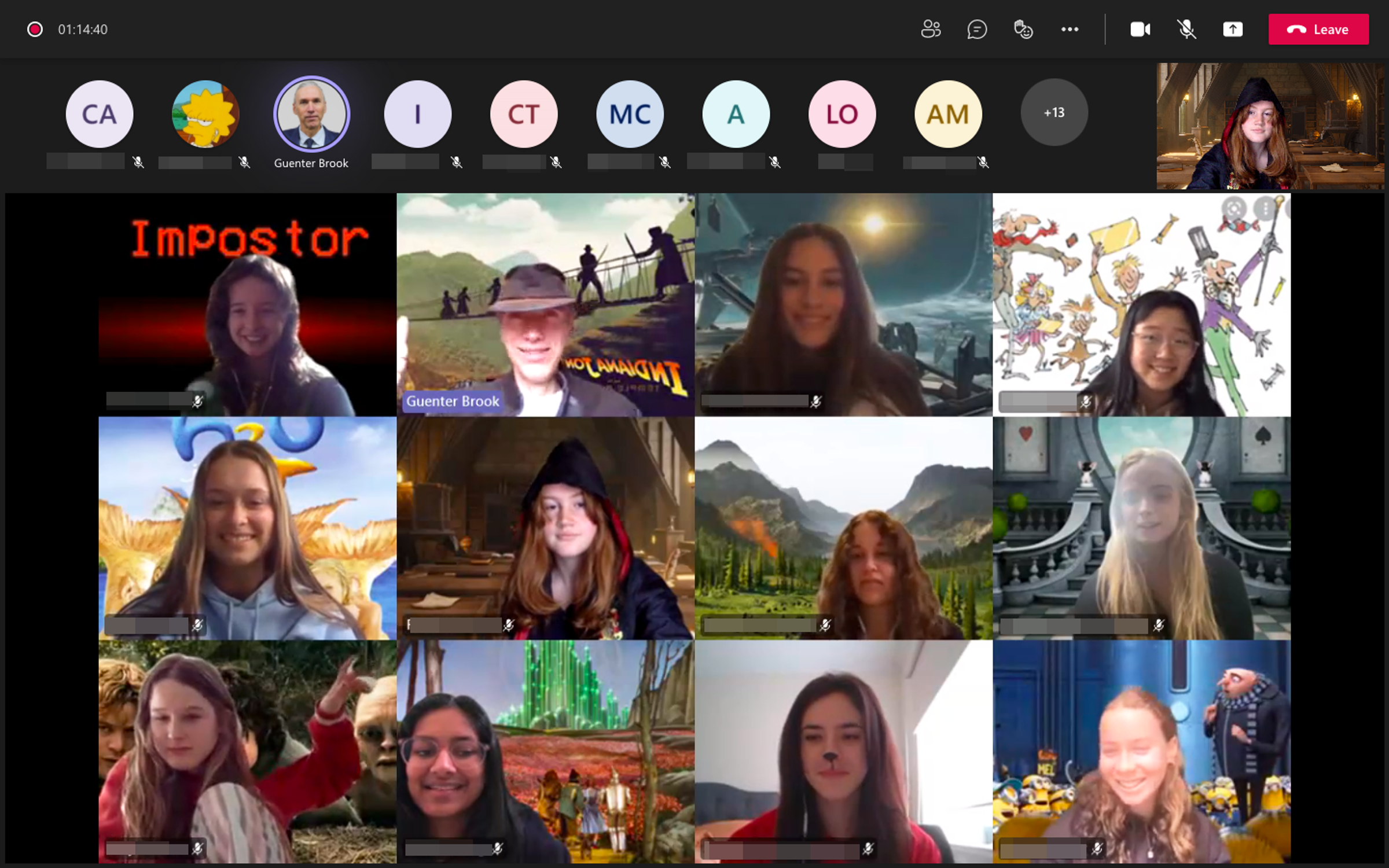The height and width of the screenshot is (868, 1389).
Task: Select the I participant avatar
Action: 418,114
